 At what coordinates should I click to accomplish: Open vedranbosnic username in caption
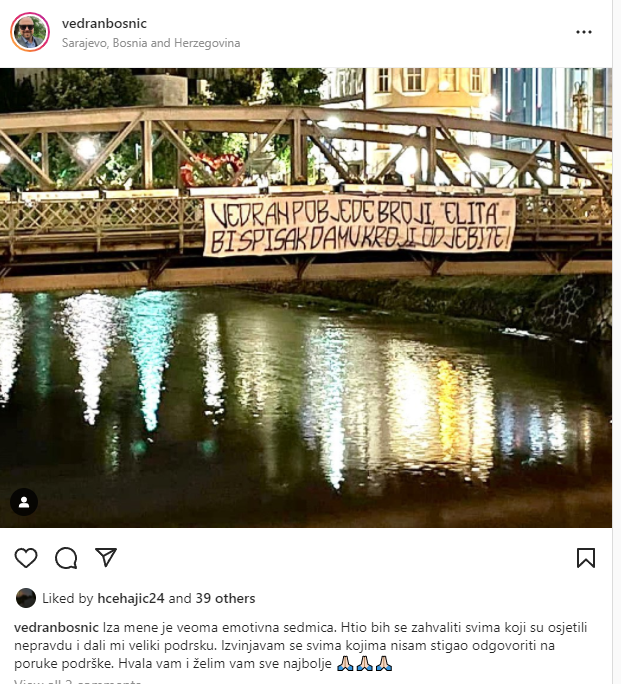click(x=56, y=628)
